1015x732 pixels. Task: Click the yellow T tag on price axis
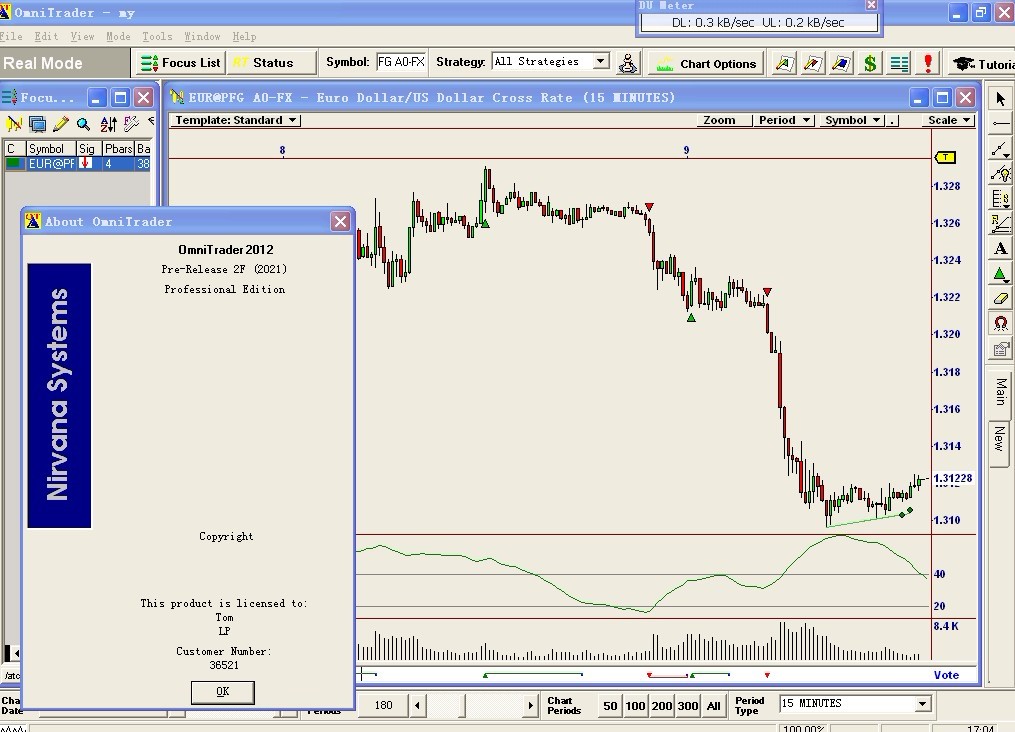(x=945, y=157)
